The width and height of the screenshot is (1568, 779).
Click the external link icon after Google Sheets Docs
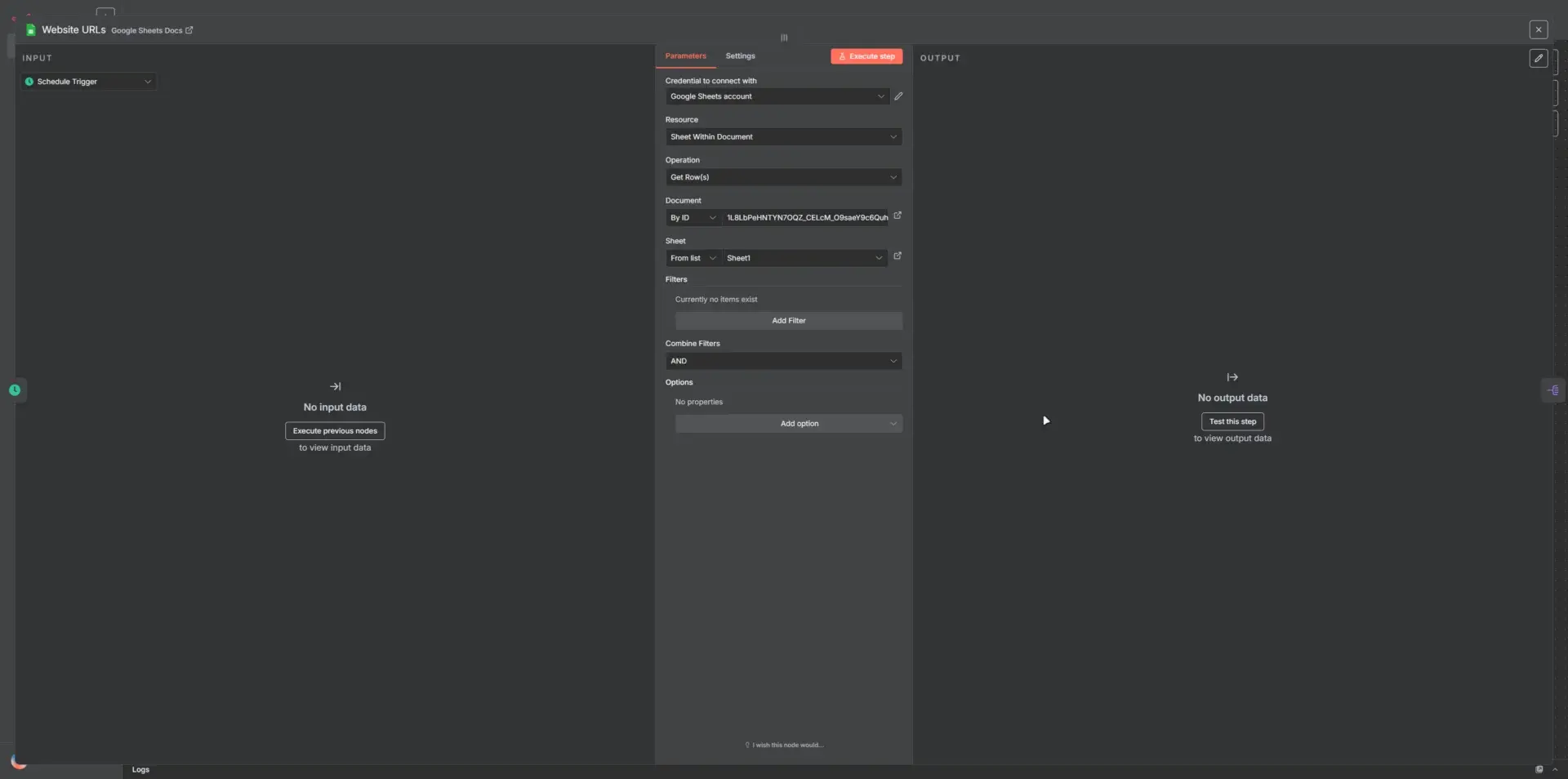[188, 30]
